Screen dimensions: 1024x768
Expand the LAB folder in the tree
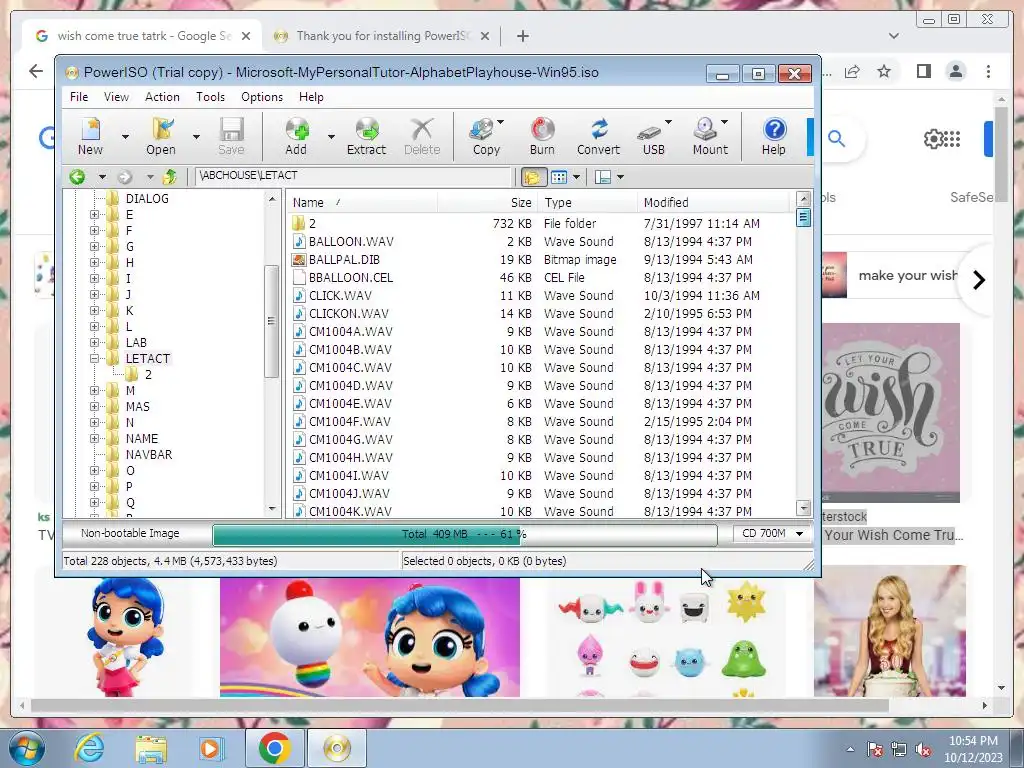95,342
